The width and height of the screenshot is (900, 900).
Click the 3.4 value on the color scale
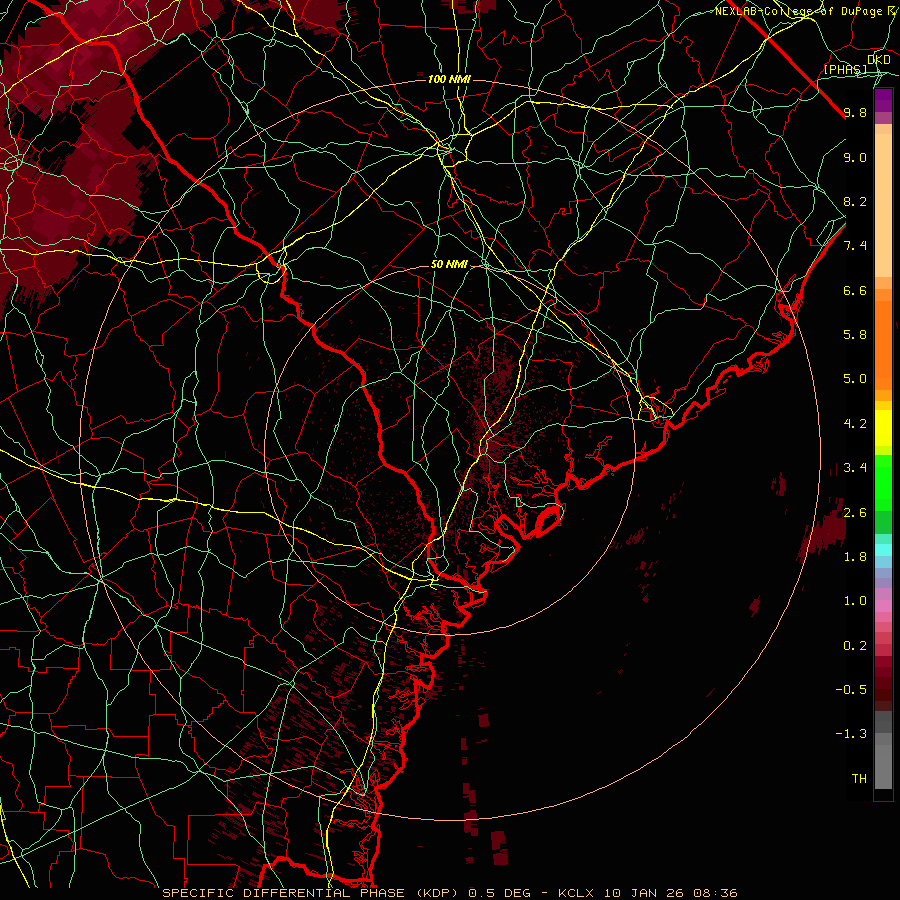pyautogui.click(x=855, y=468)
